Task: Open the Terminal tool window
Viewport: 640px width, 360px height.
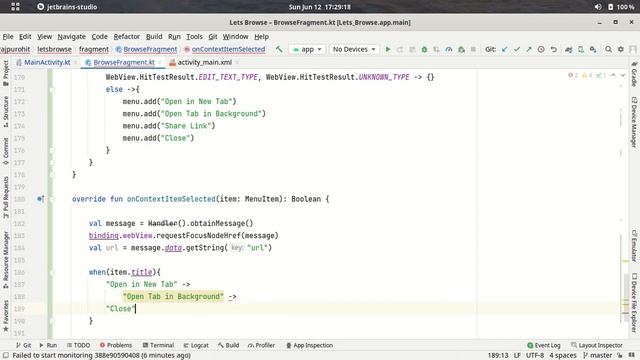Action: [158, 345]
